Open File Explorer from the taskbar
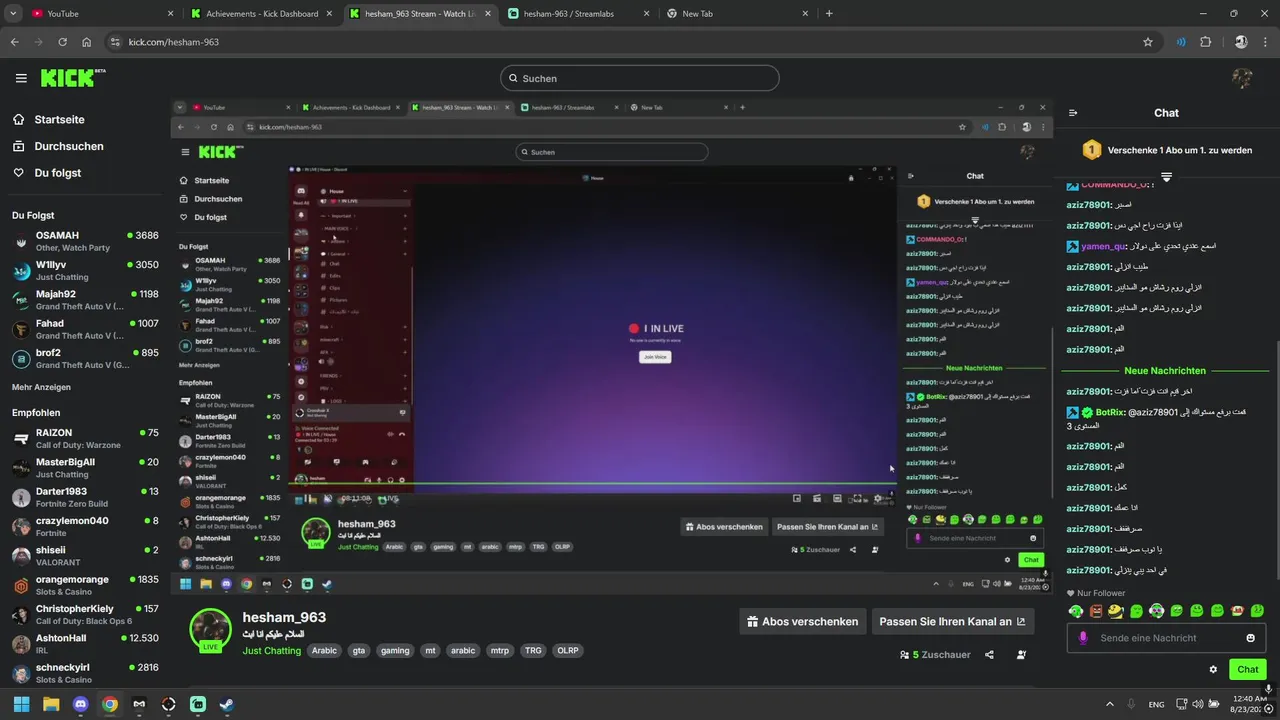 [51, 704]
